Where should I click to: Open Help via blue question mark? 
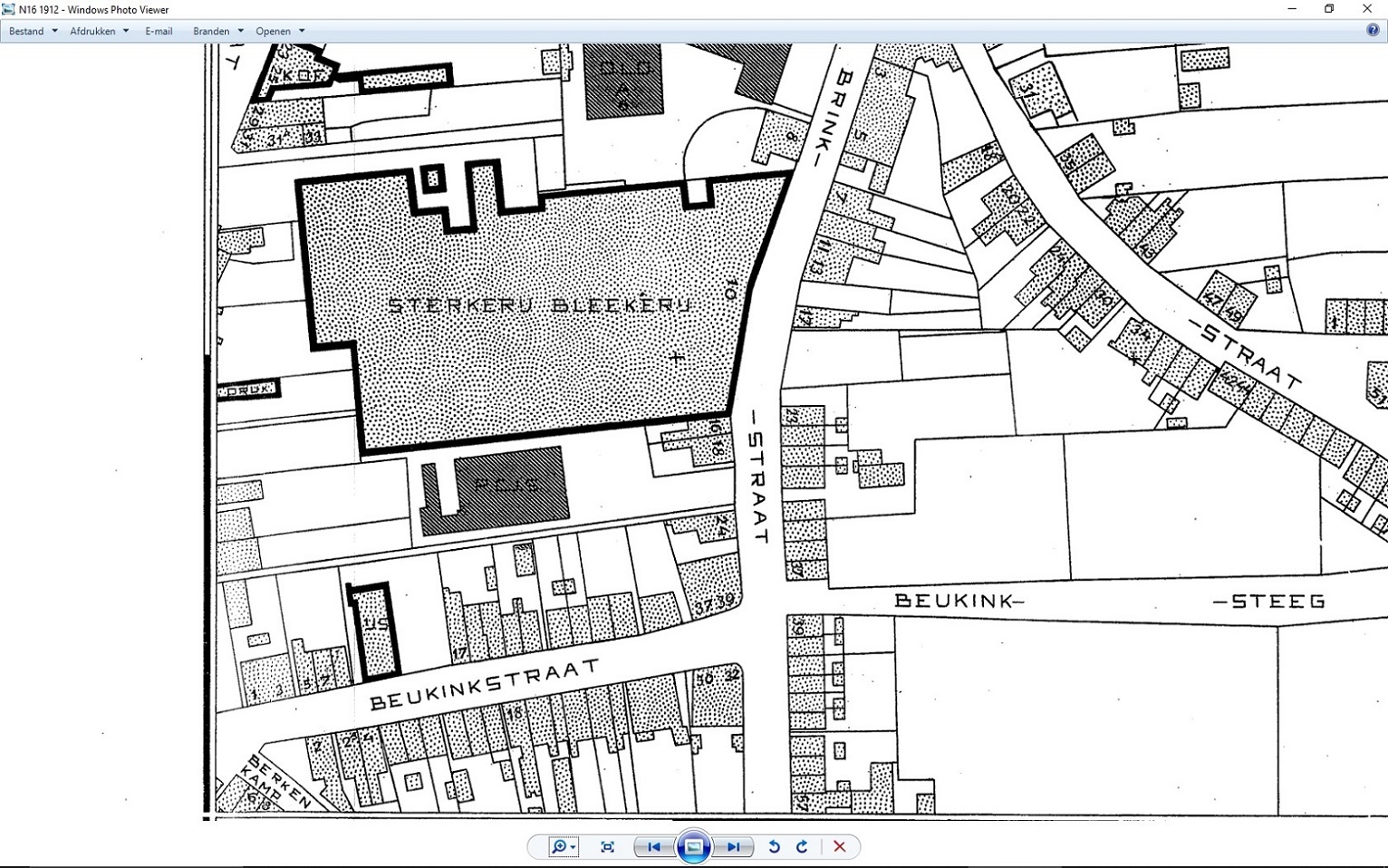(x=1373, y=31)
